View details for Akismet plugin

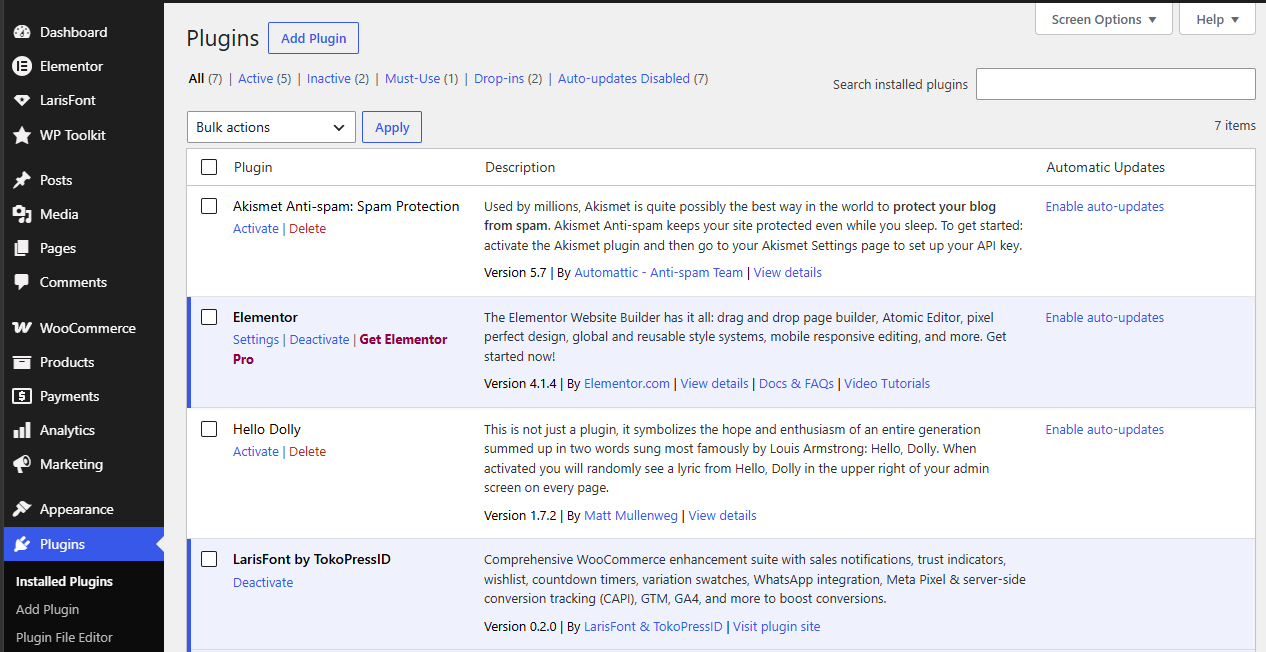point(788,272)
